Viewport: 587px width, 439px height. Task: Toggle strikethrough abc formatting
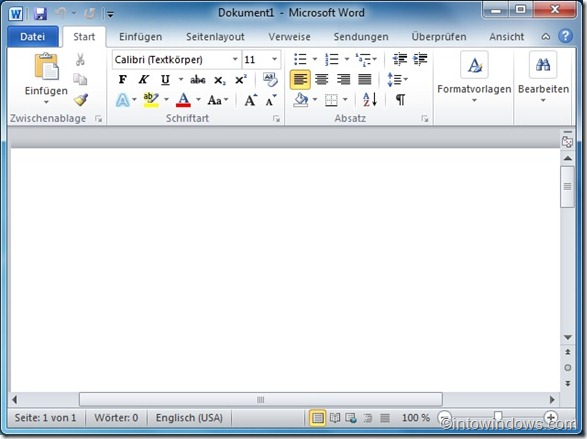198,80
